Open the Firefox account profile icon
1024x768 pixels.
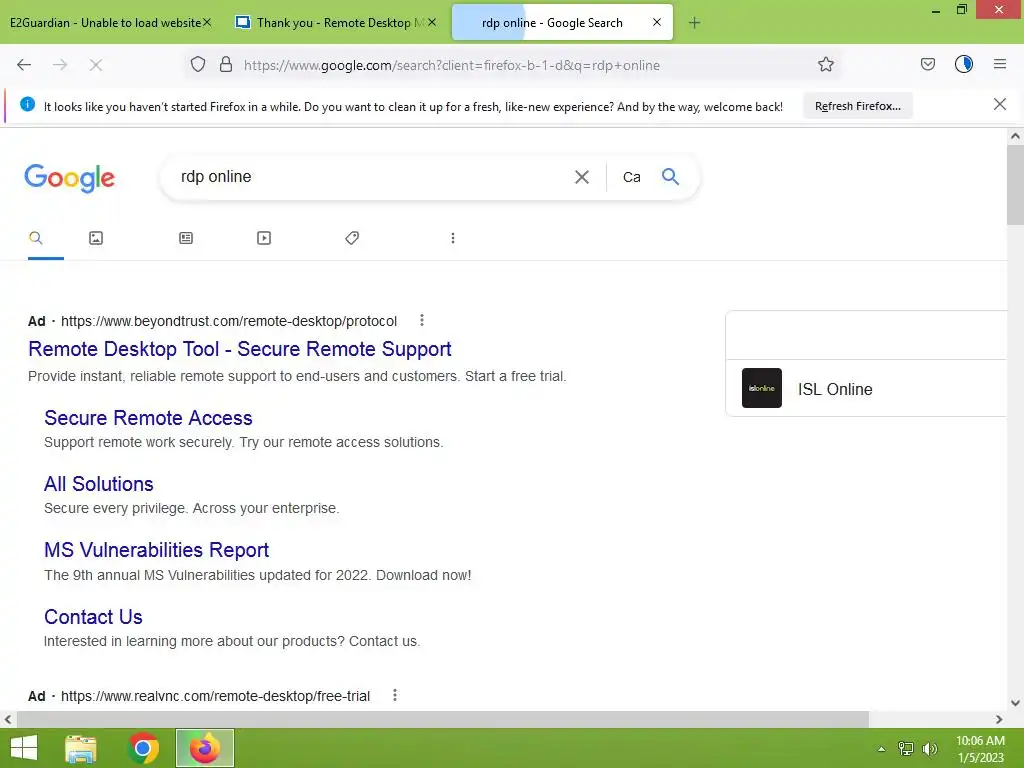point(964,64)
